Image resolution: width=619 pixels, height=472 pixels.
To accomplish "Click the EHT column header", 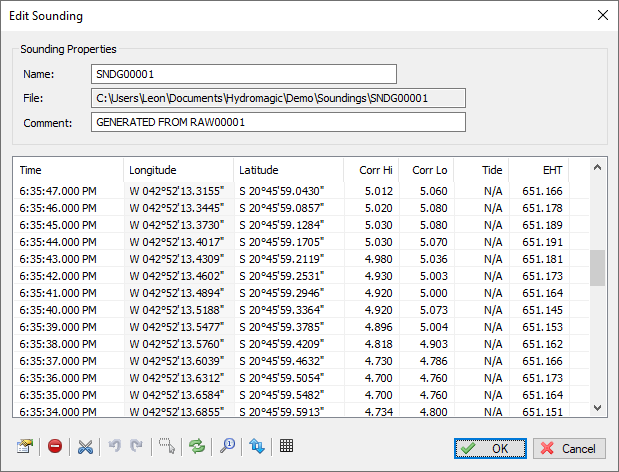I will coord(538,170).
